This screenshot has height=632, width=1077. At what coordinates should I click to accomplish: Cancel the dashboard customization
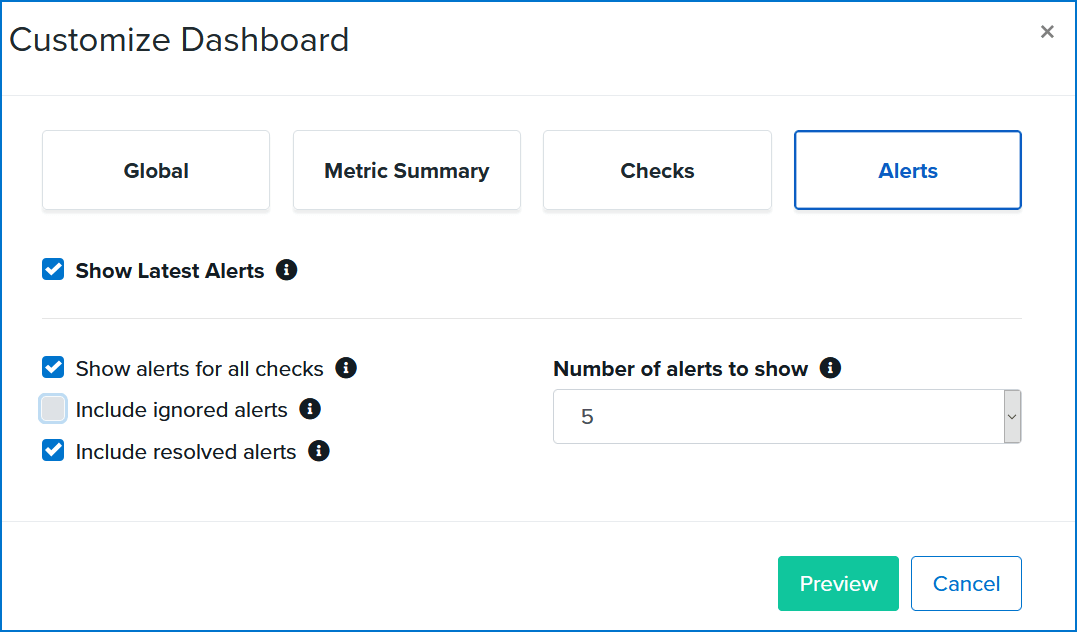966,583
